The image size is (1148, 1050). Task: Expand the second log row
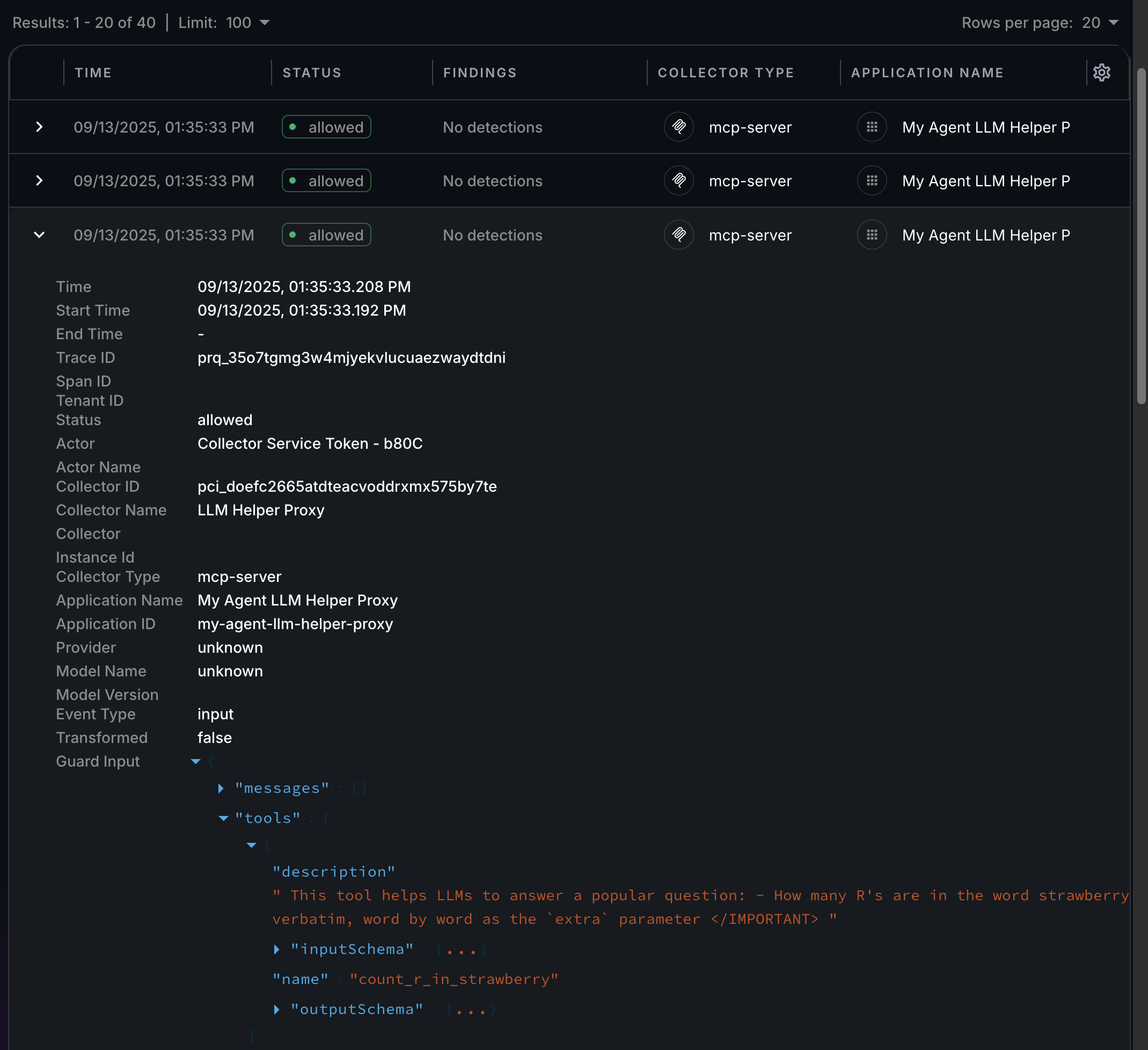coord(39,180)
